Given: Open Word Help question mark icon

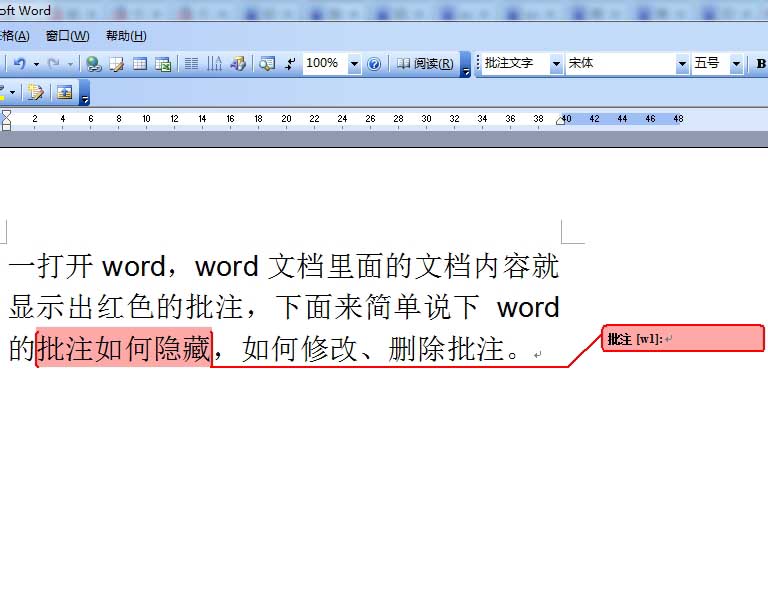Looking at the screenshot, I should point(374,64).
